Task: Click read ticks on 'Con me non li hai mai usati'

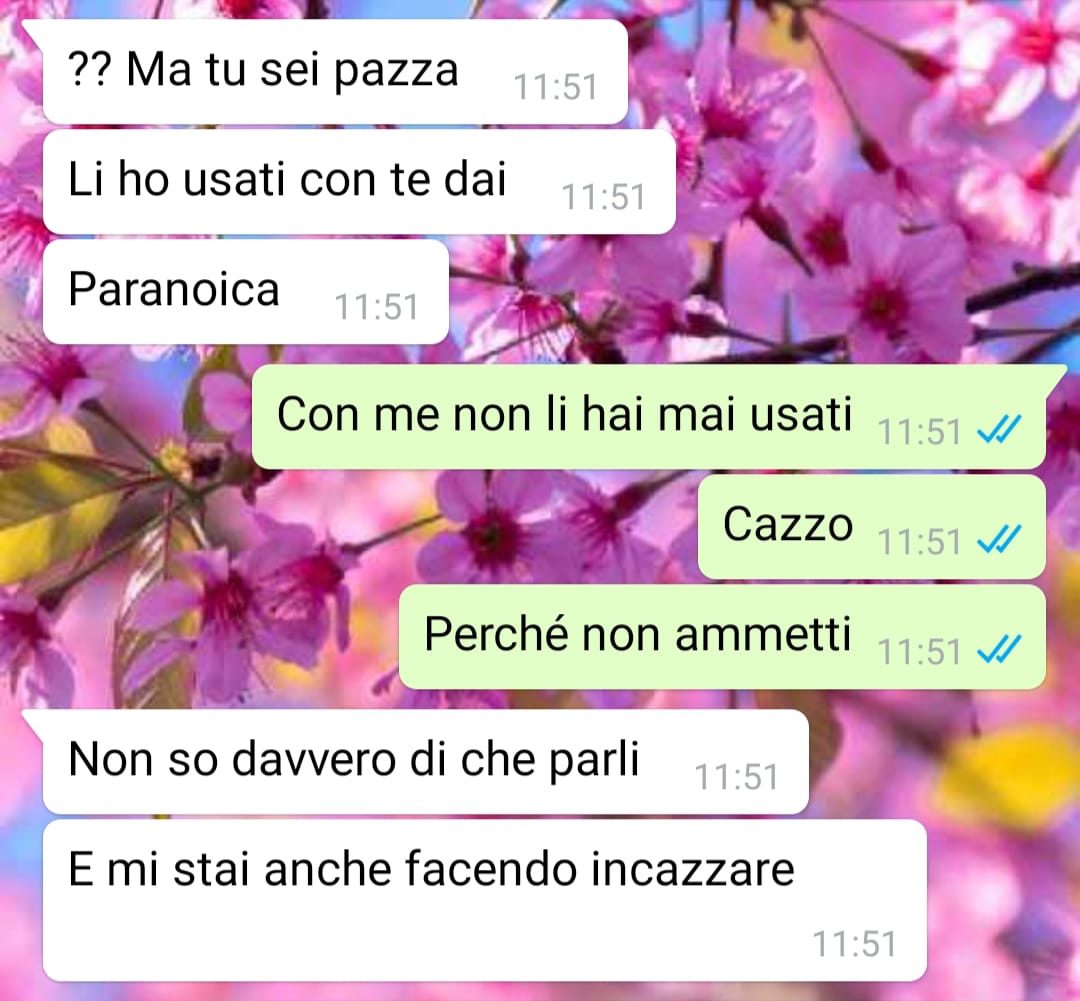Action: [999, 430]
